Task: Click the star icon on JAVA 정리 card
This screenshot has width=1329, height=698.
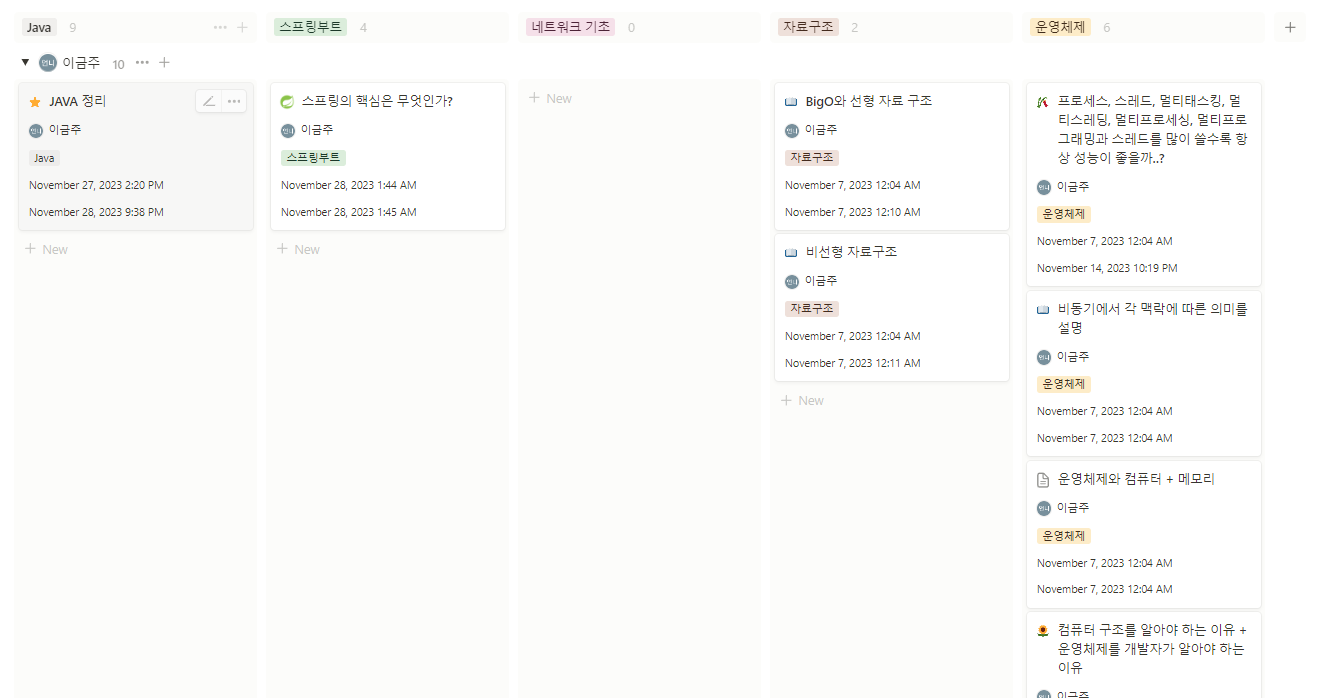Action: (35, 102)
